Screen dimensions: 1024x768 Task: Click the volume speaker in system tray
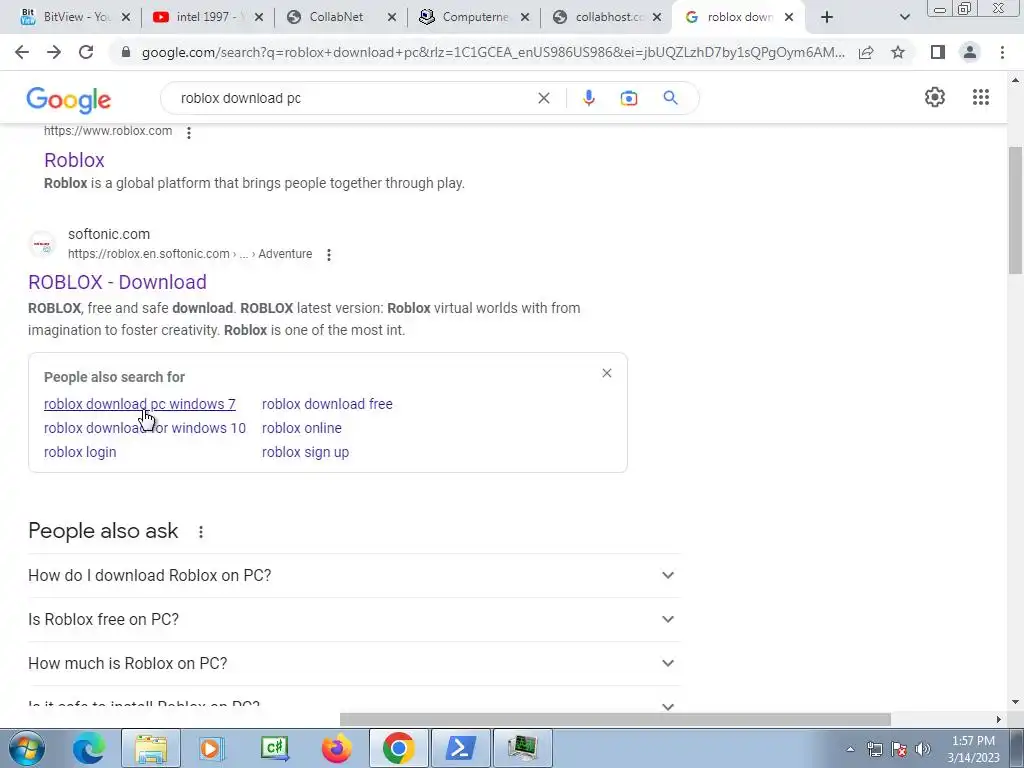923,749
